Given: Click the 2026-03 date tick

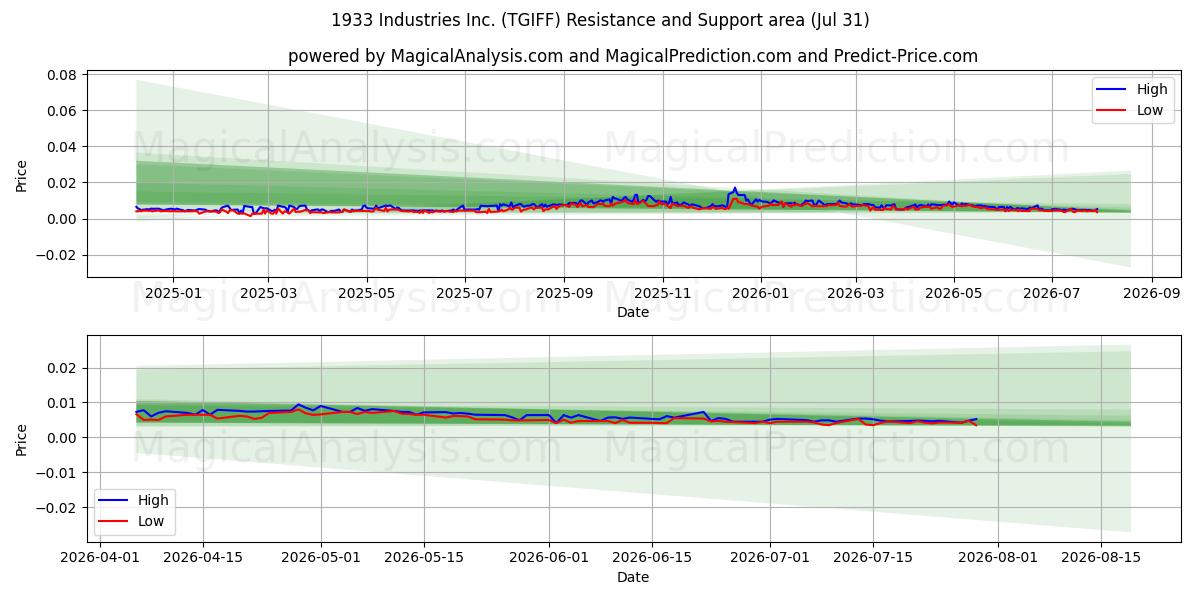Looking at the screenshot, I should pyautogui.click(x=856, y=293).
